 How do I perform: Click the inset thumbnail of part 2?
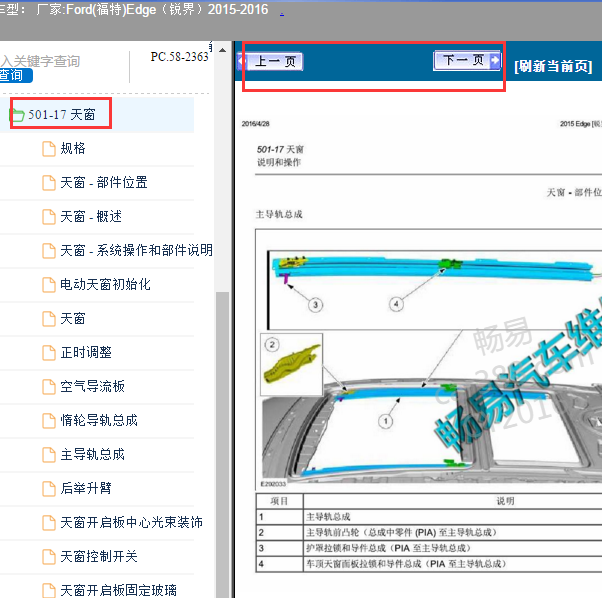pyautogui.click(x=291, y=364)
